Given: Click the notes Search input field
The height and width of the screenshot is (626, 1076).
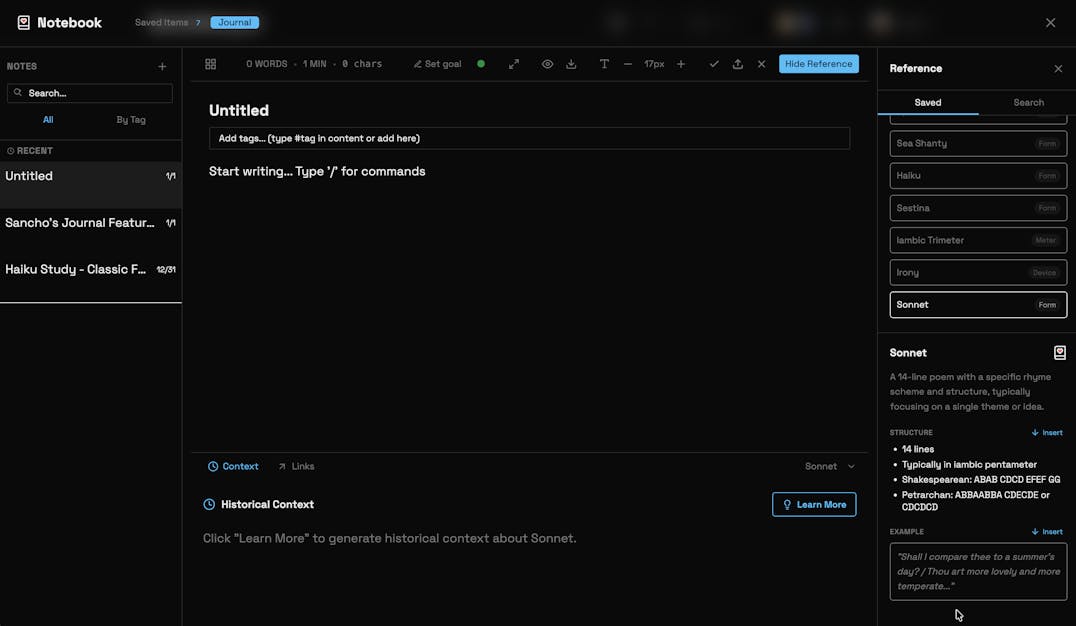Looking at the screenshot, I should coord(90,93).
